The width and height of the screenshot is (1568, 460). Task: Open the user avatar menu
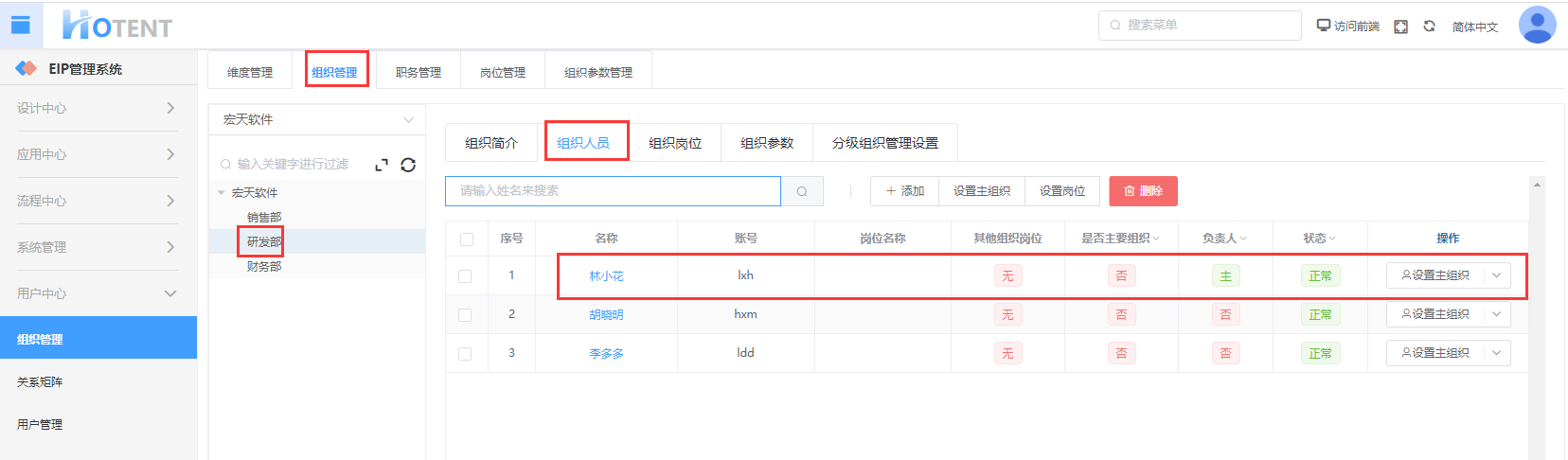tap(1538, 26)
